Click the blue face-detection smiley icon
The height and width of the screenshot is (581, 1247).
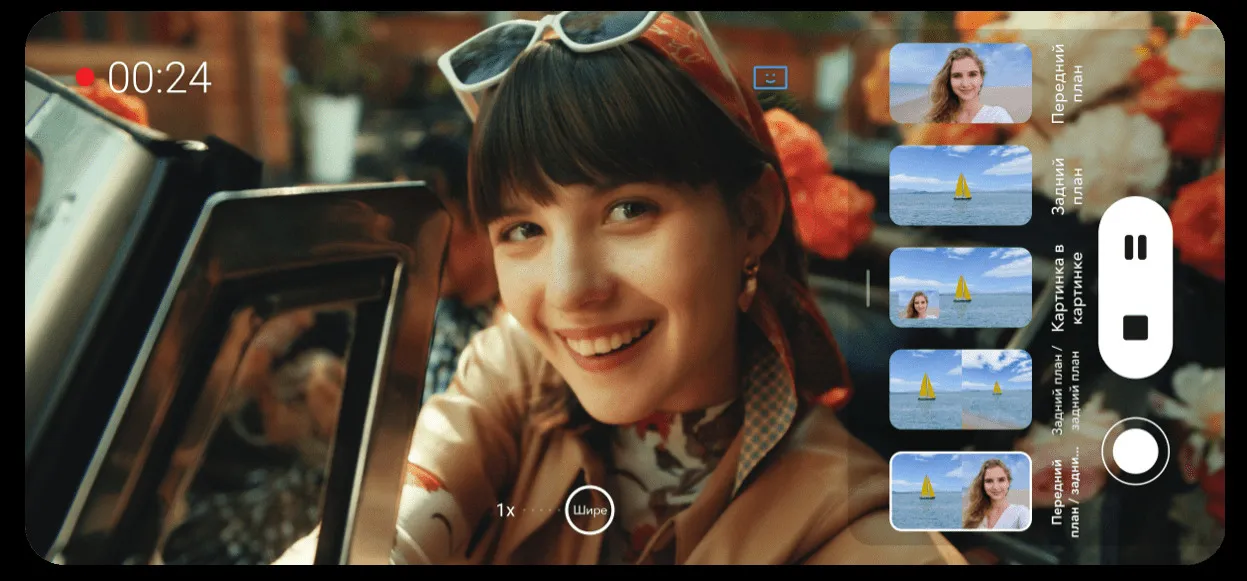click(770, 77)
